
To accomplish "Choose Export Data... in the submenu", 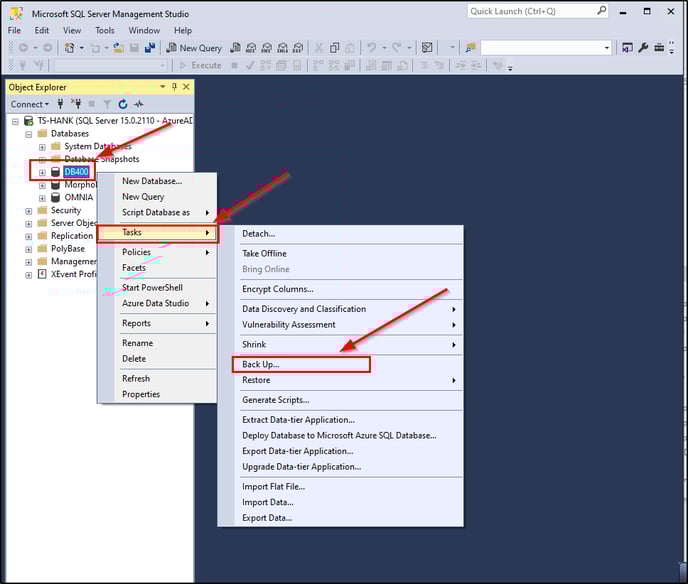I will click(340, 518).
